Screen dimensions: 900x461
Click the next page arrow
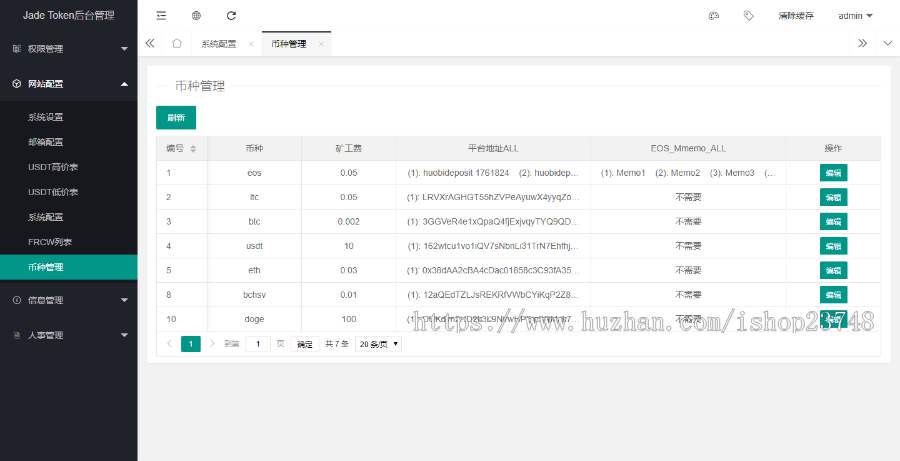(x=212, y=343)
